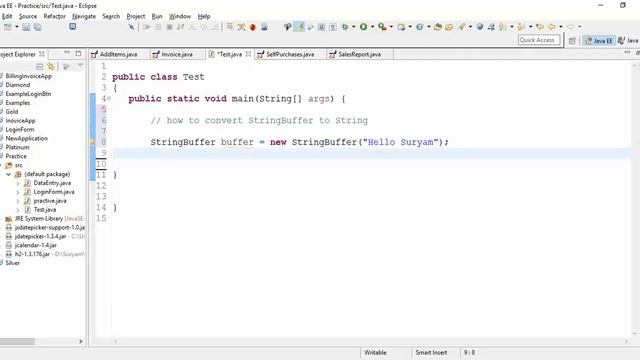Switch to the Java EE perspective
Viewport: 640px width, 360px height.
pos(599,40)
